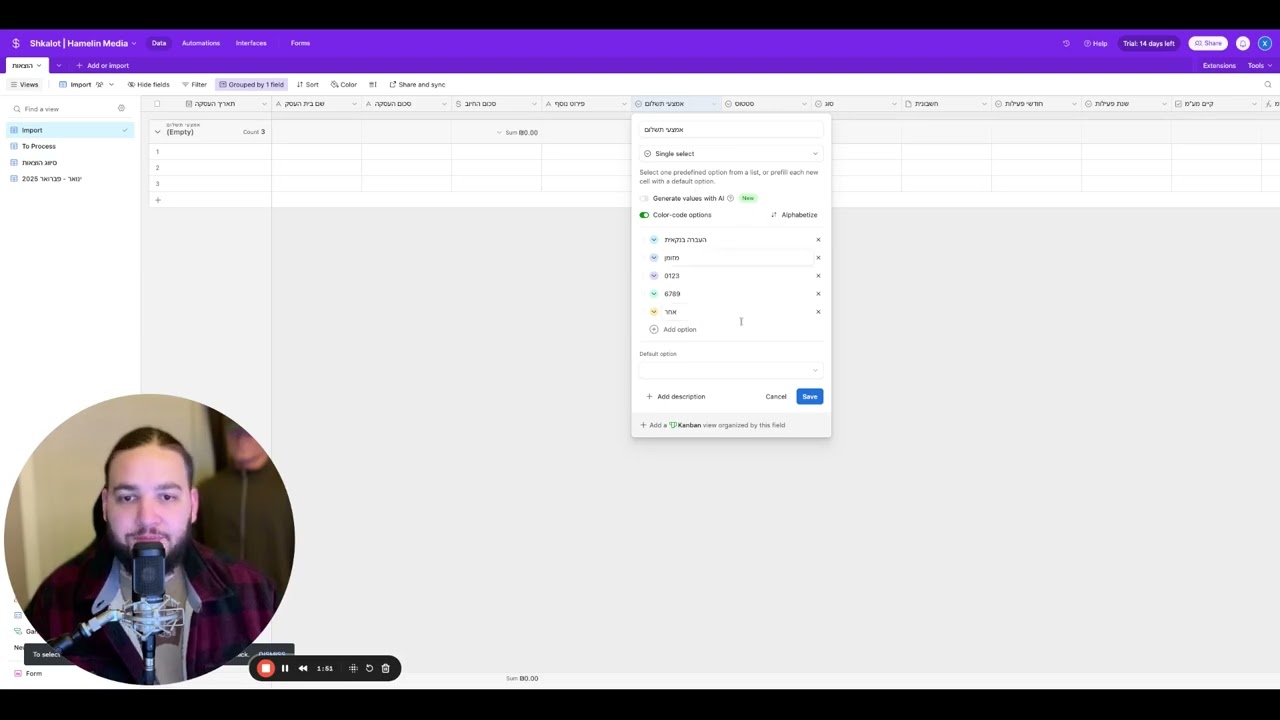The image size is (1280, 720).
Task: Toggle Color-code options switch
Action: 644,215
